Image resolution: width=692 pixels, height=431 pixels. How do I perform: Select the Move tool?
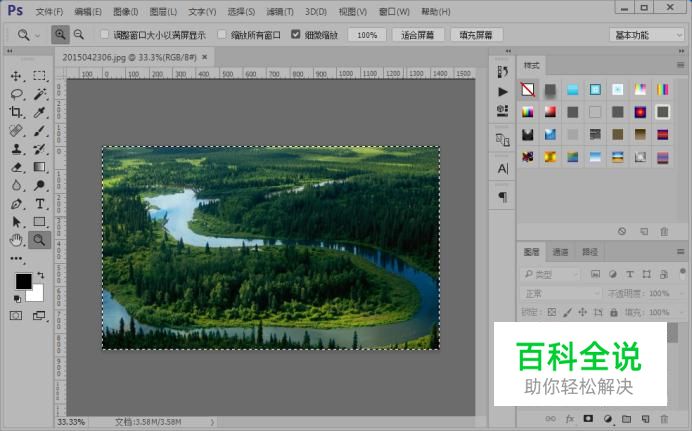(x=16, y=76)
